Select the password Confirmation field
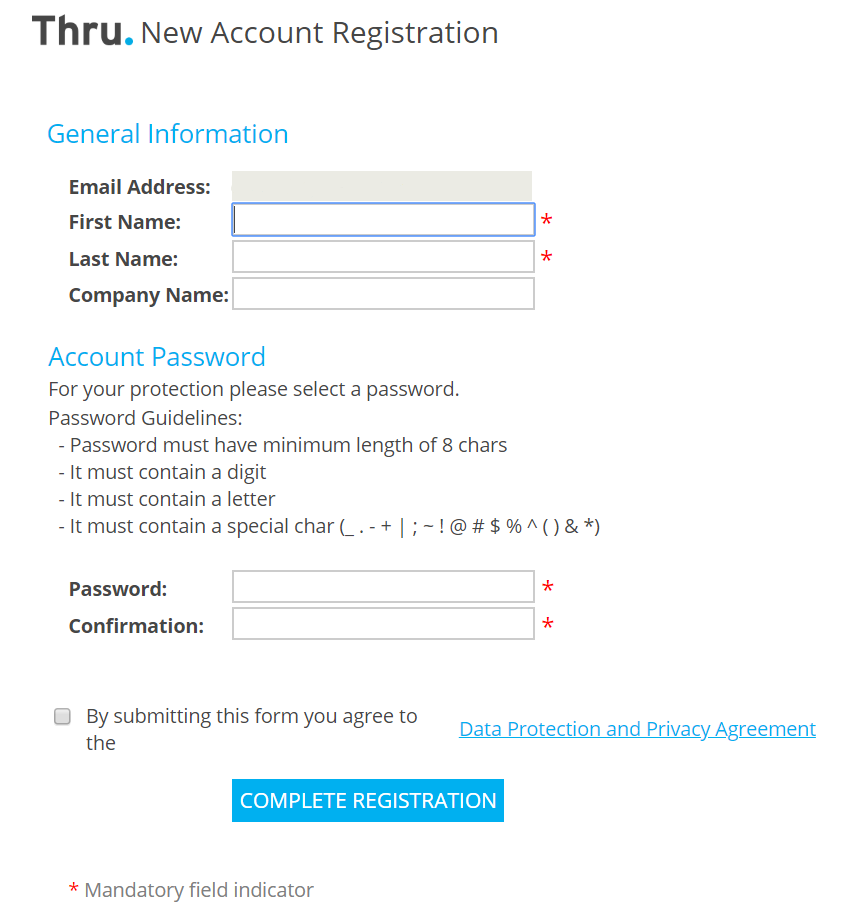The width and height of the screenshot is (853, 919). pos(383,624)
